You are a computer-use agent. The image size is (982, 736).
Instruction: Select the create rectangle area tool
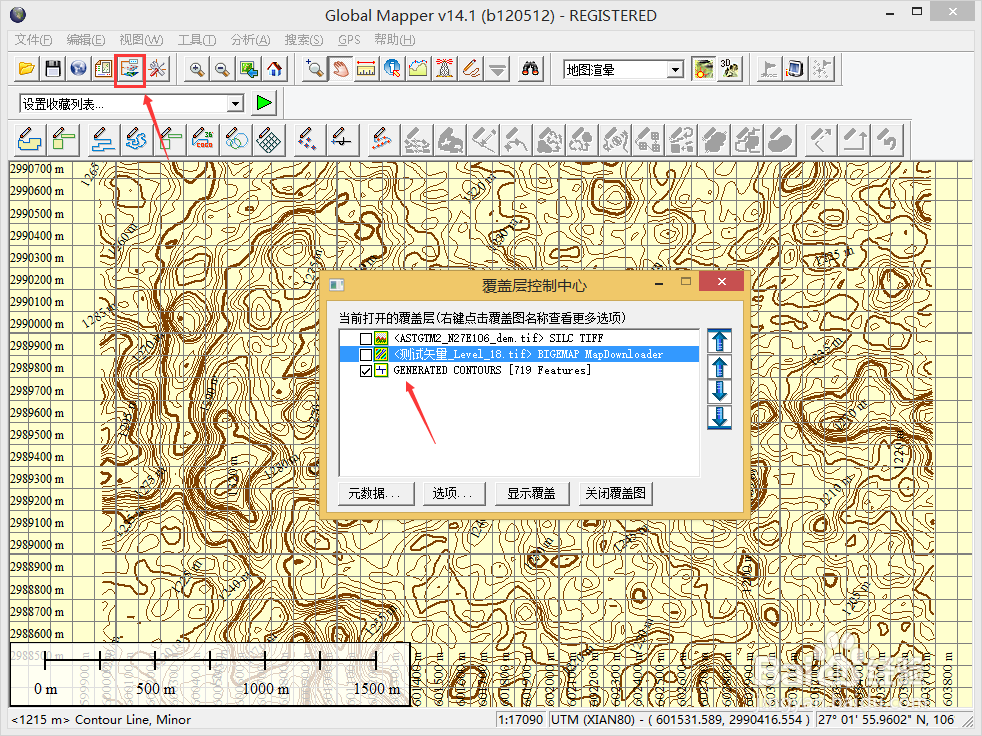pos(64,139)
